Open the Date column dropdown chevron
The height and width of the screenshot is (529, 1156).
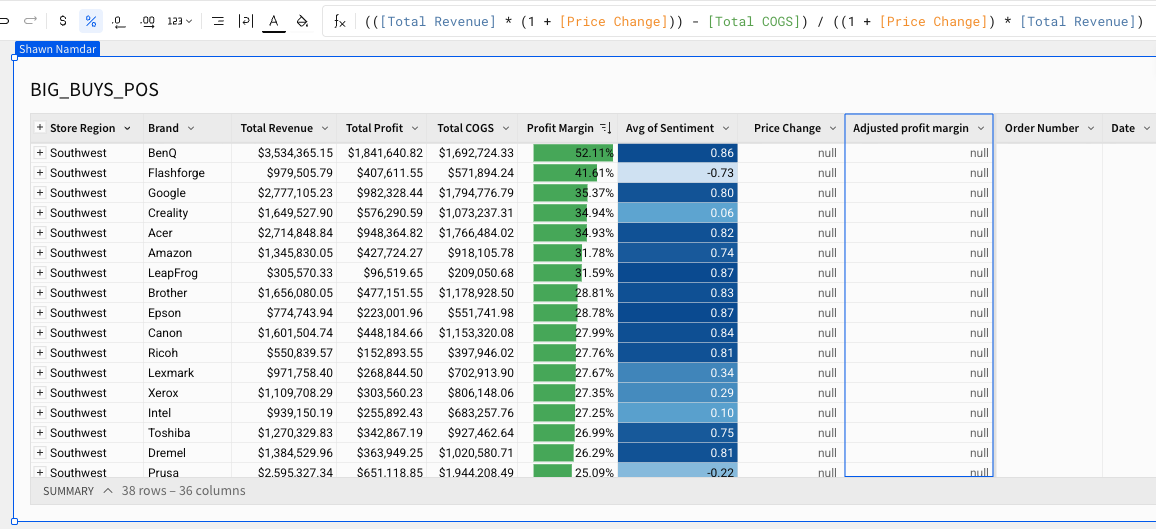pyautogui.click(x=1146, y=128)
